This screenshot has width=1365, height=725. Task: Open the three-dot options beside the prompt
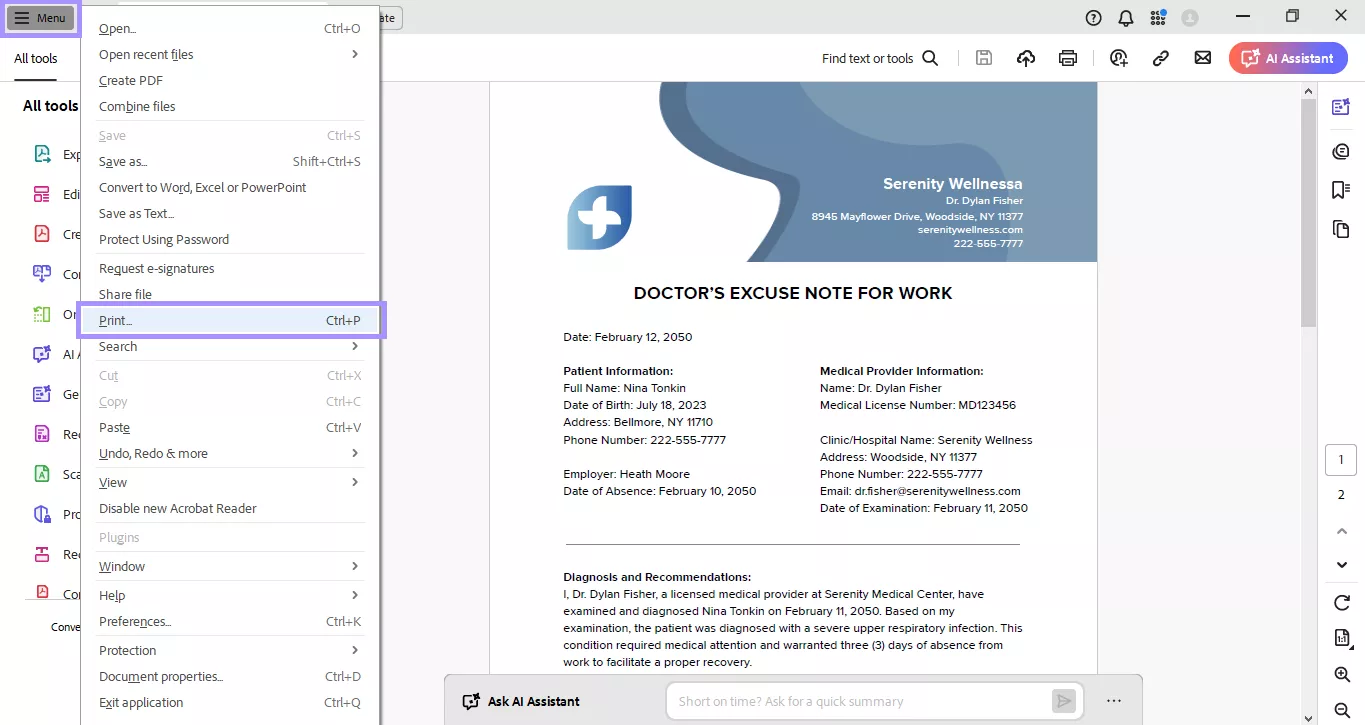[x=1114, y=701]
